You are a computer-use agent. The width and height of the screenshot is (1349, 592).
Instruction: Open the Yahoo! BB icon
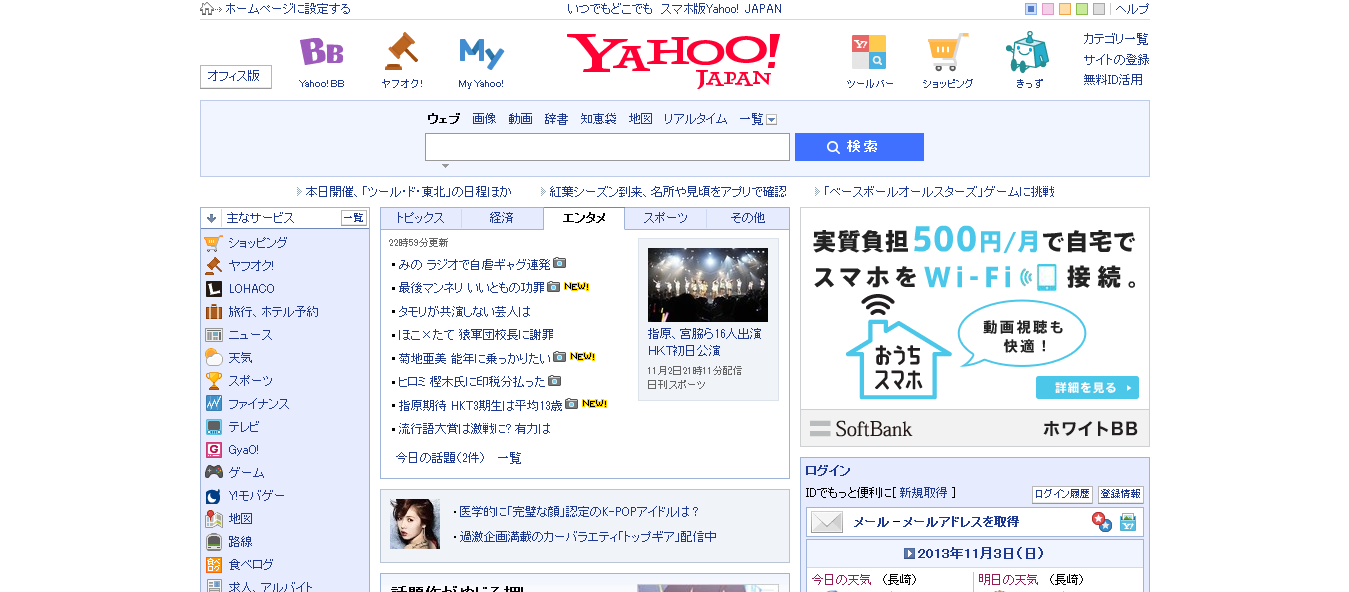coord(321,52)
